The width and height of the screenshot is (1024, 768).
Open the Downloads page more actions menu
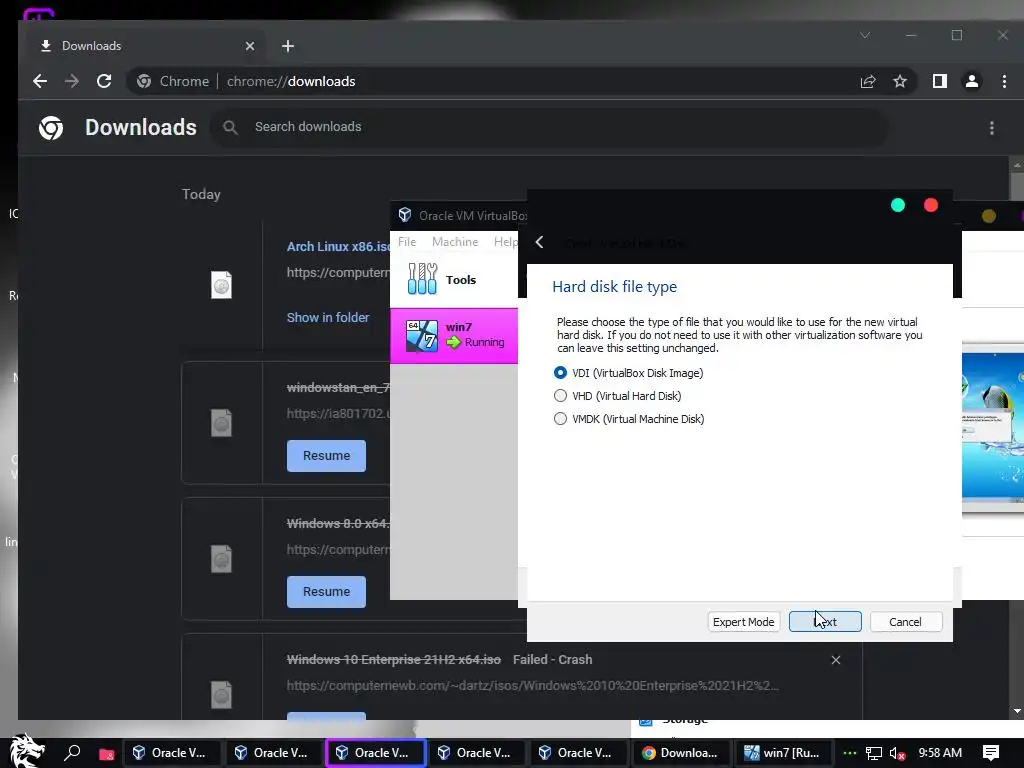991,128
